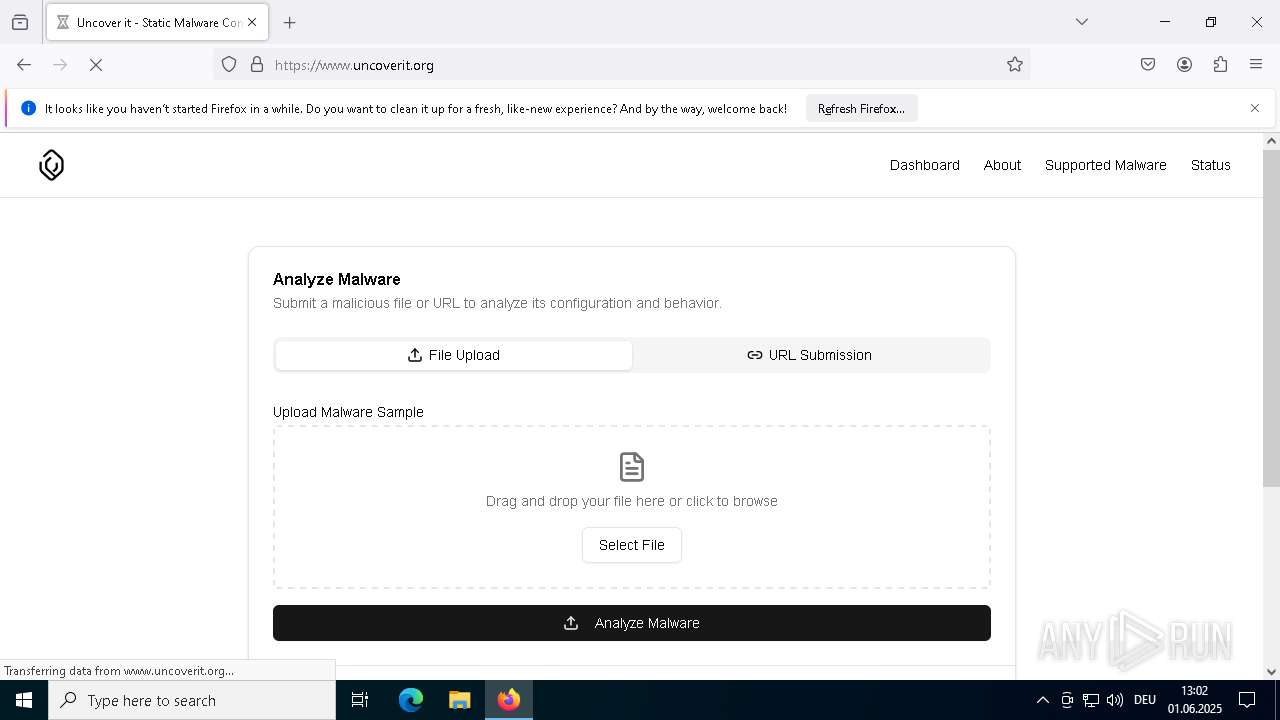This screenshot has width=1280, height=720.
Task: Open the extensions puzzle icon
Action: coord(1220,65)
